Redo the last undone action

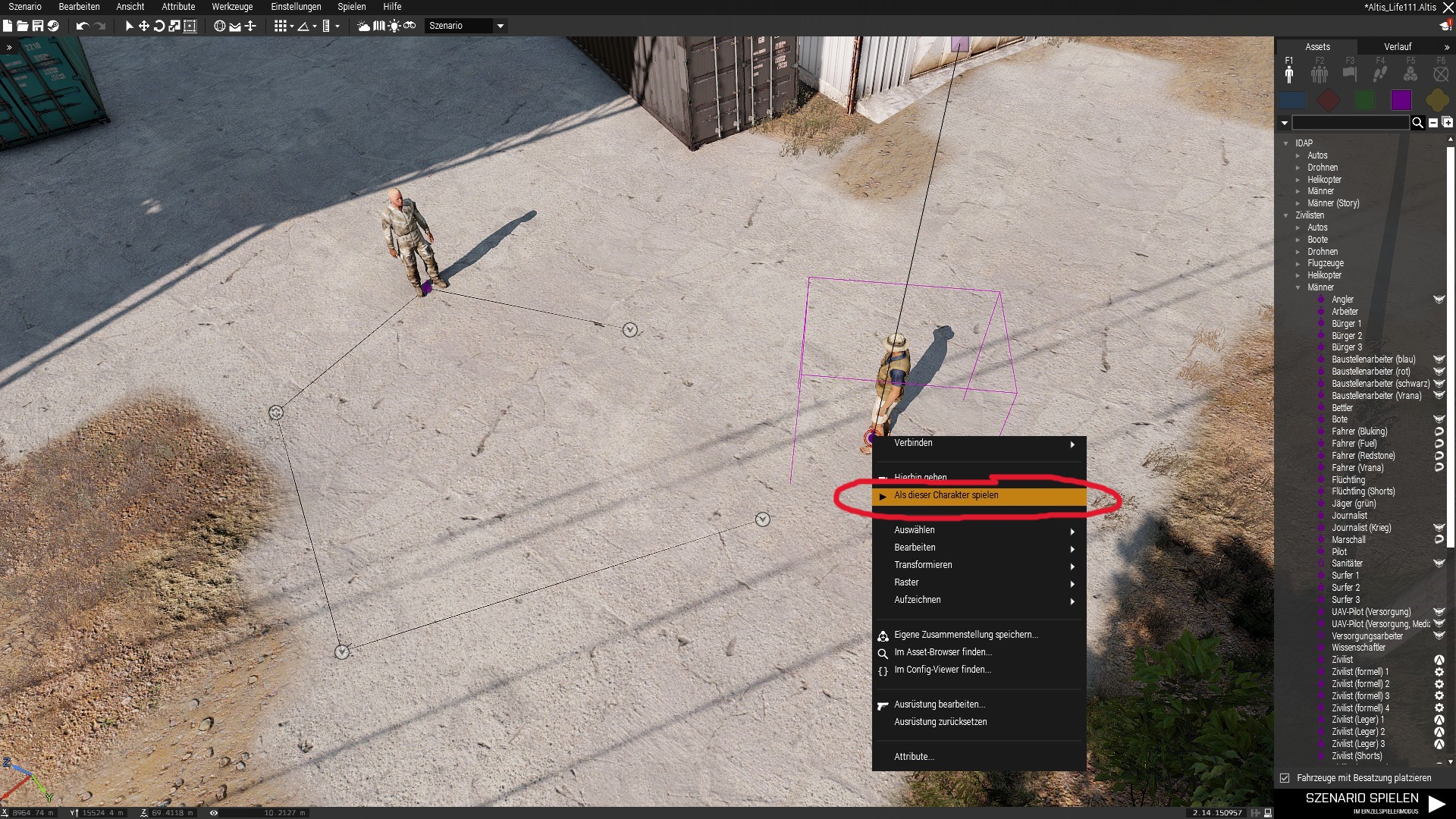click(100, 26)
